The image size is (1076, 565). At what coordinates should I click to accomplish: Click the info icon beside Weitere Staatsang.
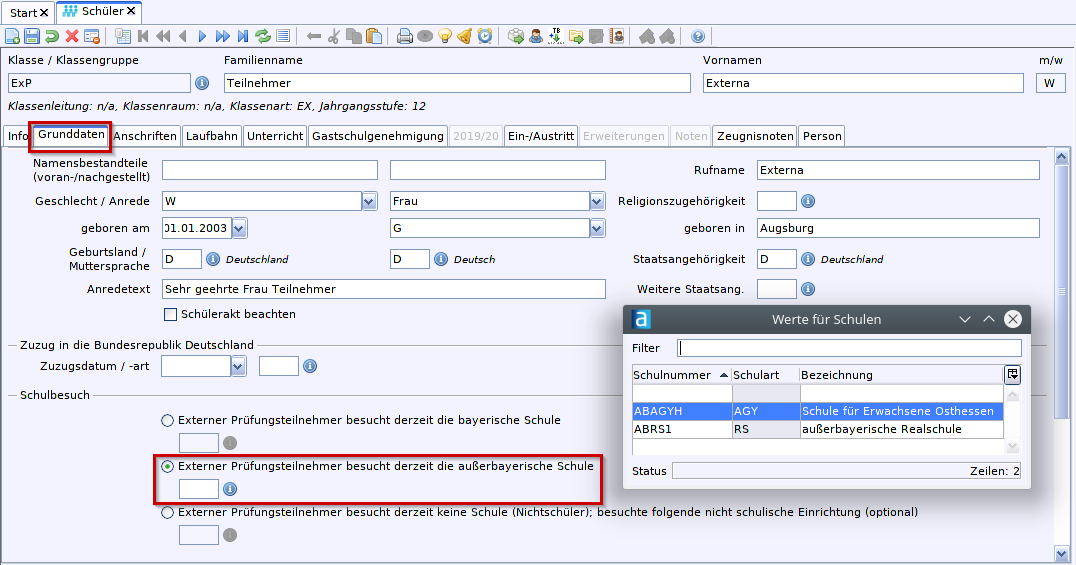pos(808,289)
